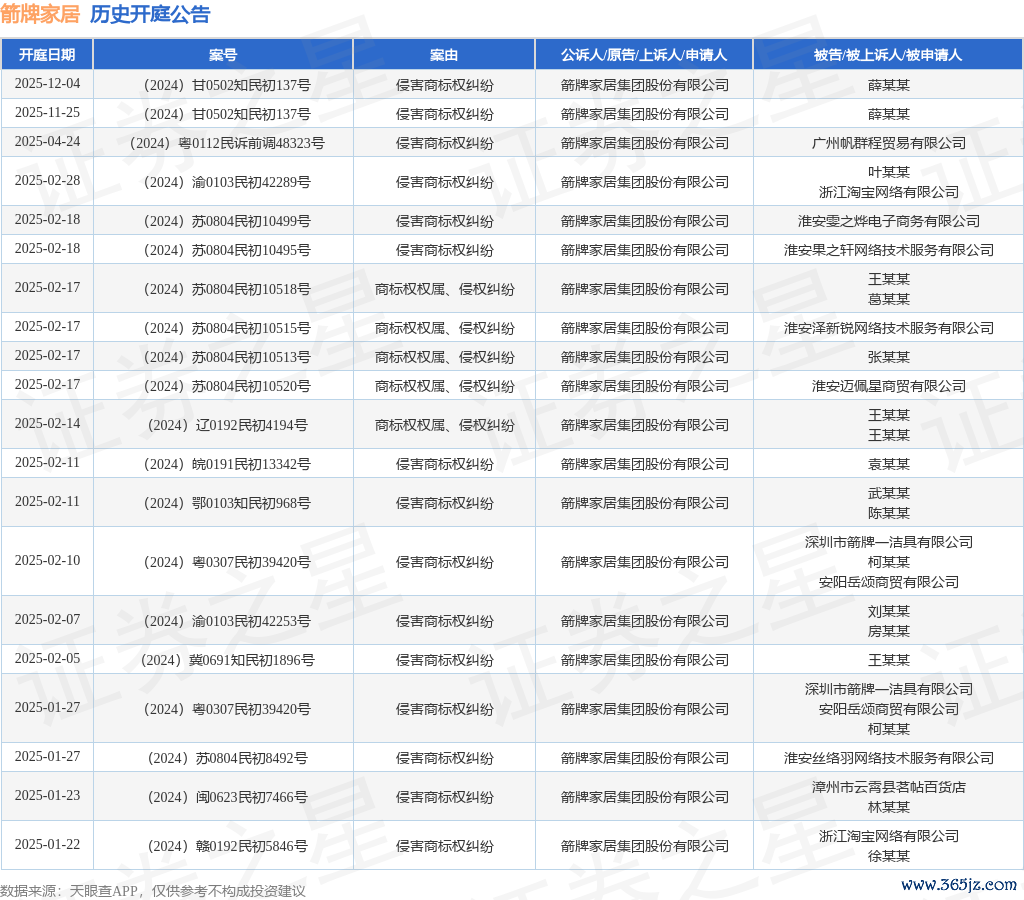Click defendant 淮安泽新锐网络技术服务有限公司

[x=888, y=329]
